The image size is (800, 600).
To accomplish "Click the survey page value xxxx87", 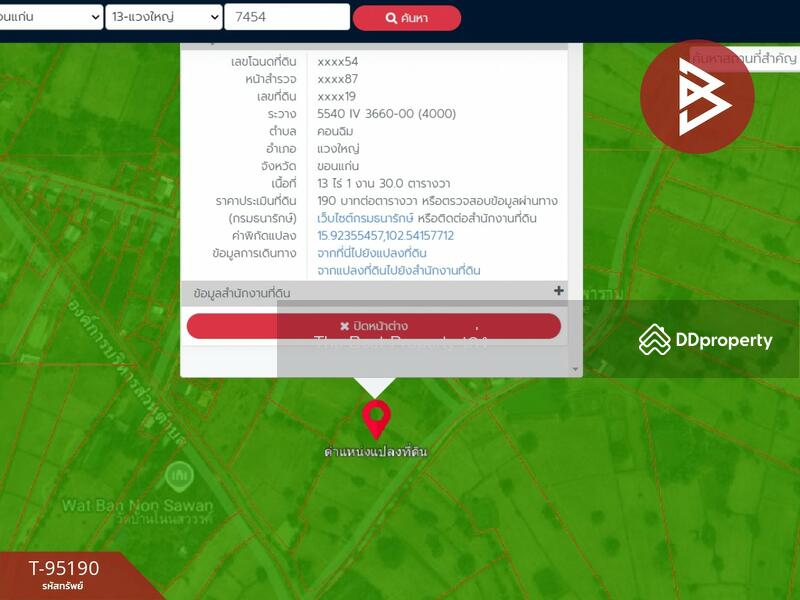I will point(337,79).
